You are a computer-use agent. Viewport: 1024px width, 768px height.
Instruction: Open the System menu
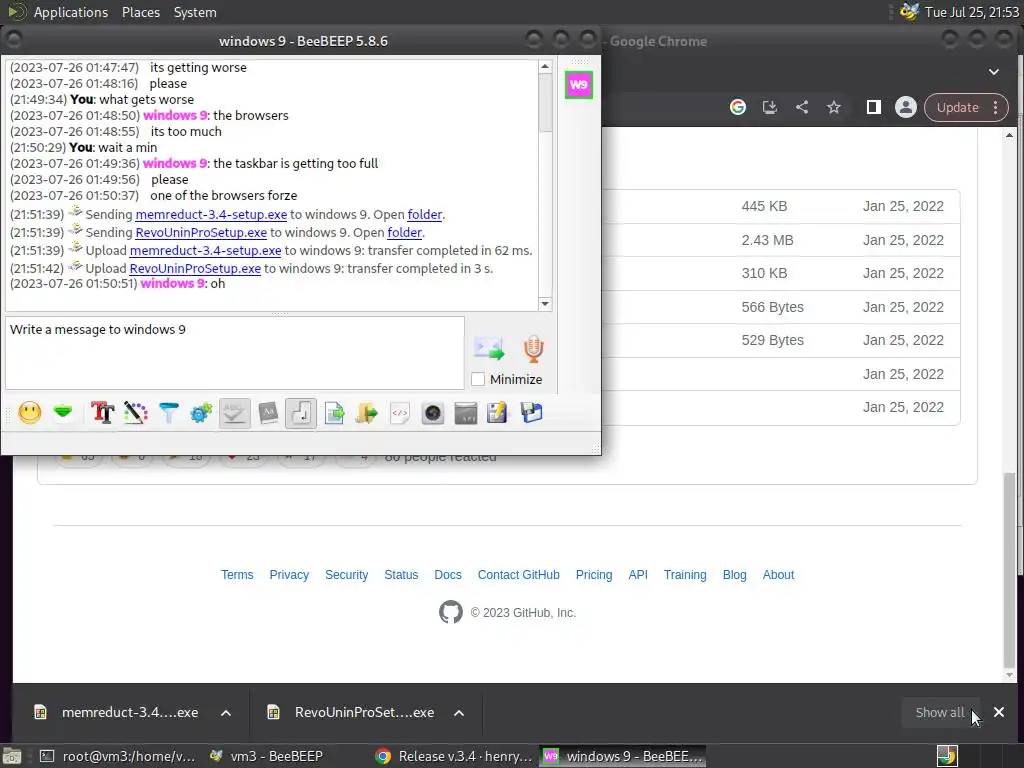[x=195, y=12]
